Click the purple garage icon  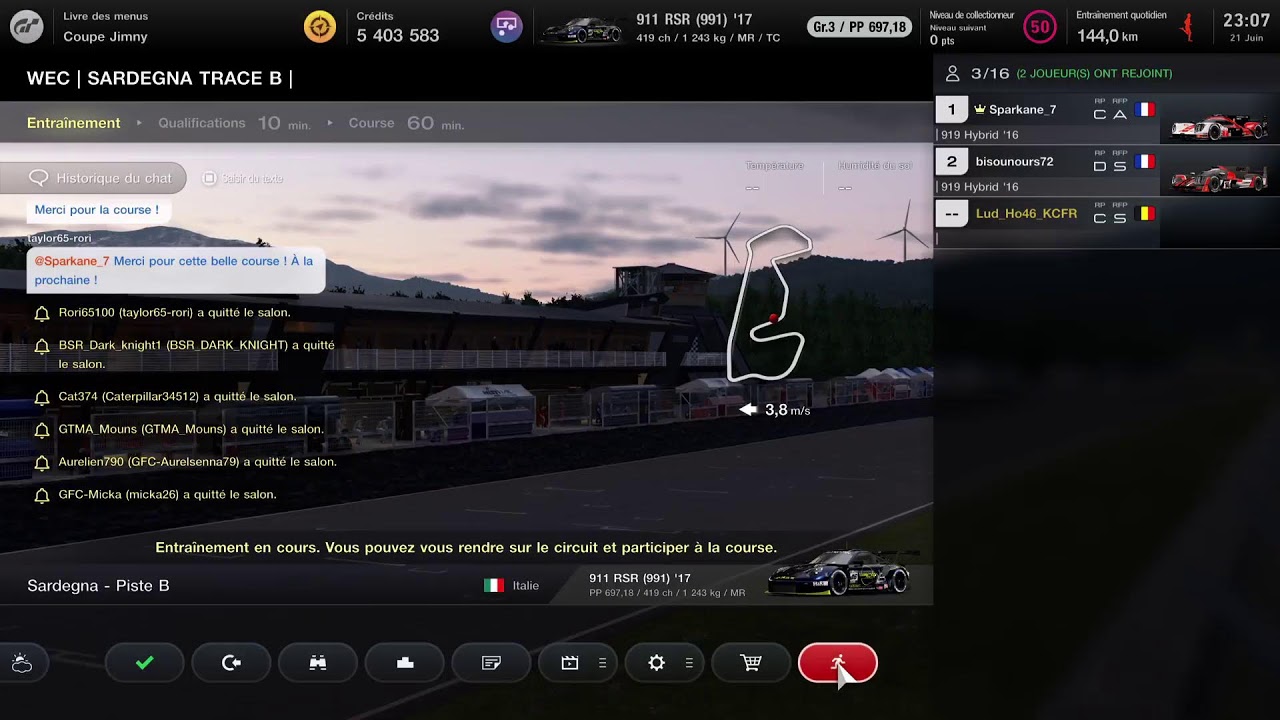[x=507, y=26]
